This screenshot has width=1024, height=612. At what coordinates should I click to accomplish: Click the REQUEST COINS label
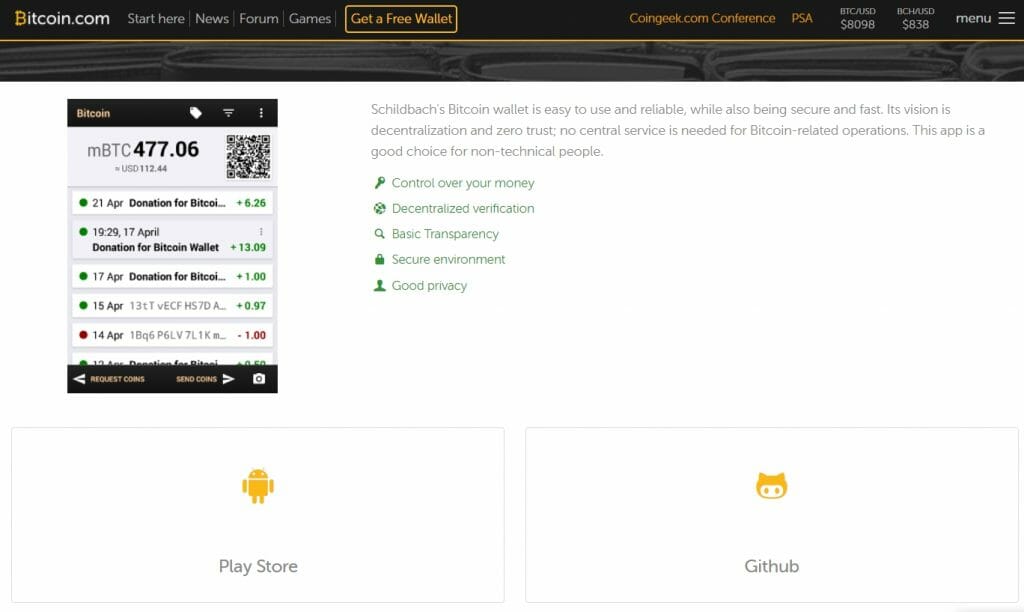click(118, 379)
